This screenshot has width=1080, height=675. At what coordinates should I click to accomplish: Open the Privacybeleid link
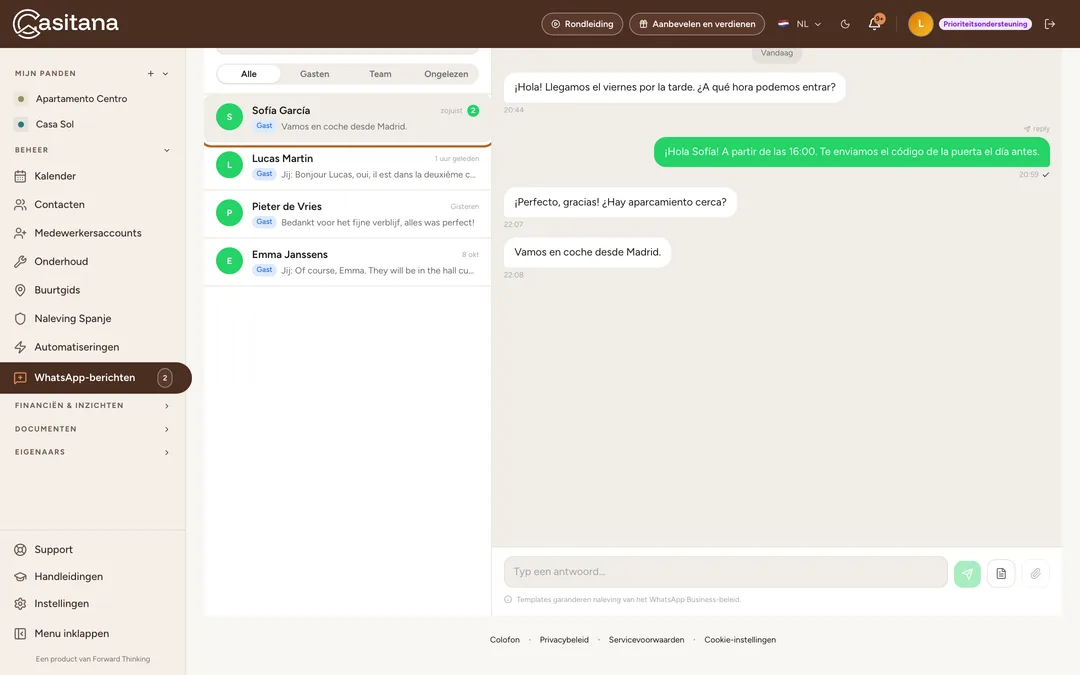coord(564,640)
